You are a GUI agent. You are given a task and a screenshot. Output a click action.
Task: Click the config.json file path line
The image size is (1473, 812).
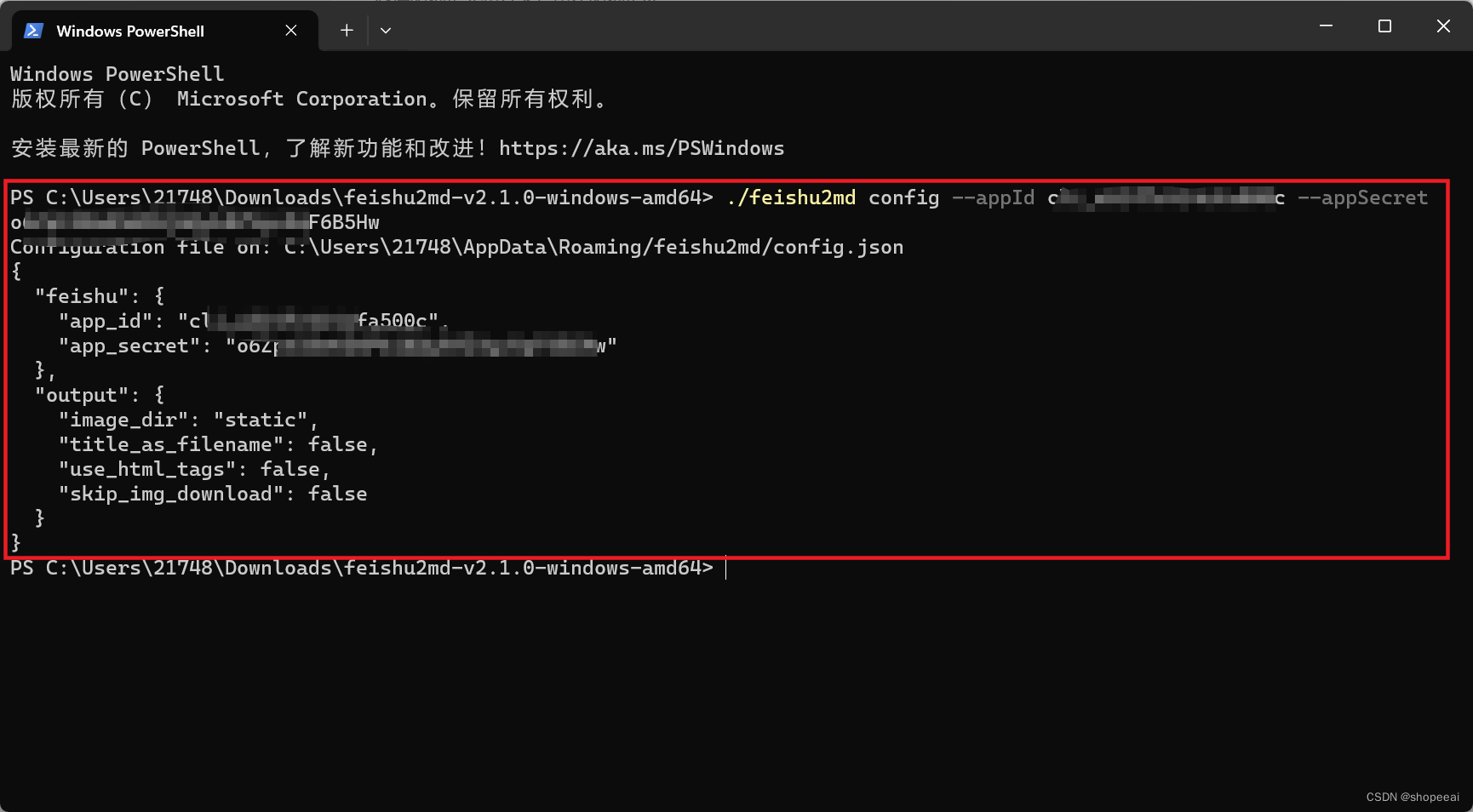click(456, 247)
